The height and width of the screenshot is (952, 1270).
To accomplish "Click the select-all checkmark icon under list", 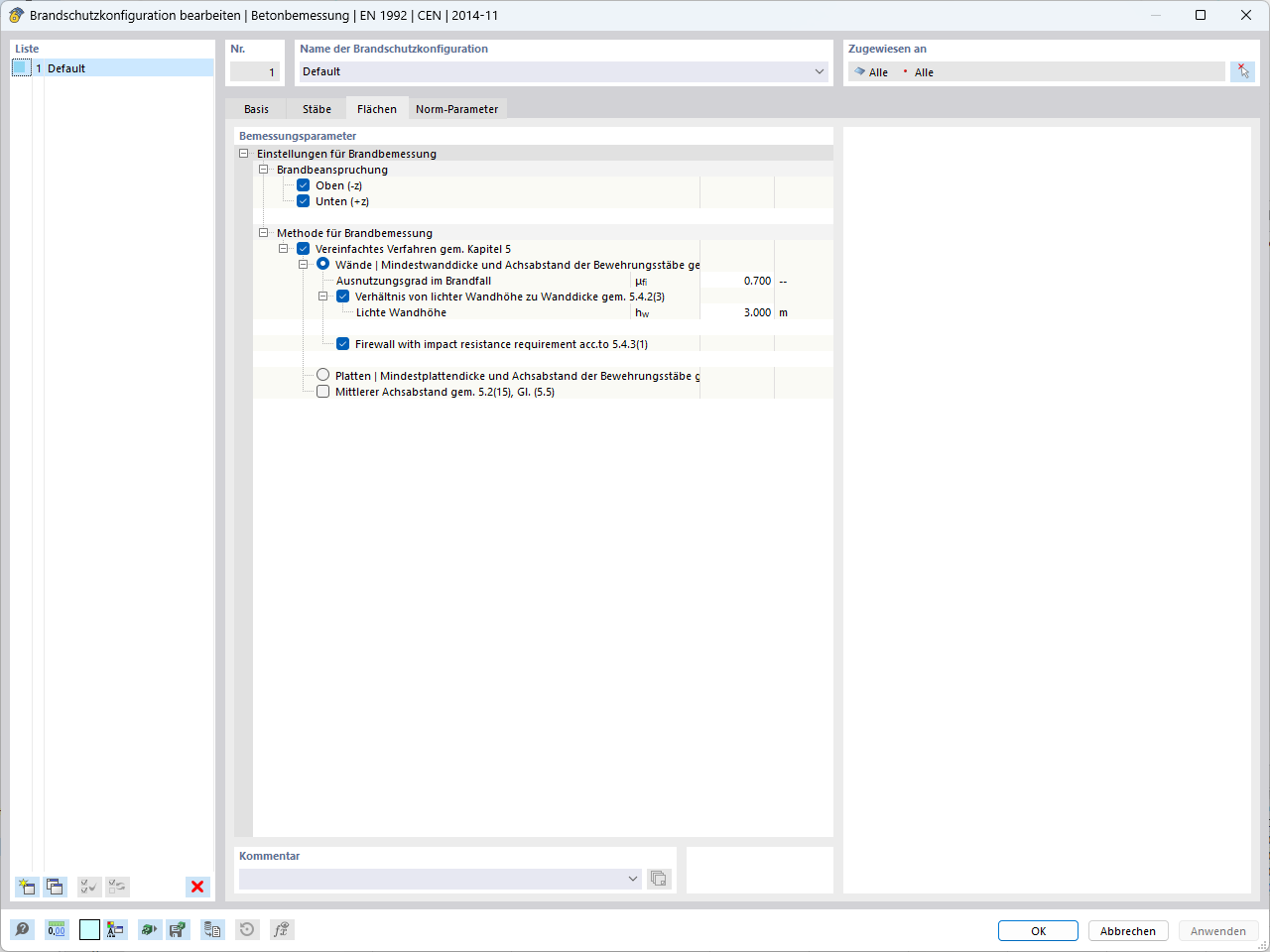I will coord(89,887).
